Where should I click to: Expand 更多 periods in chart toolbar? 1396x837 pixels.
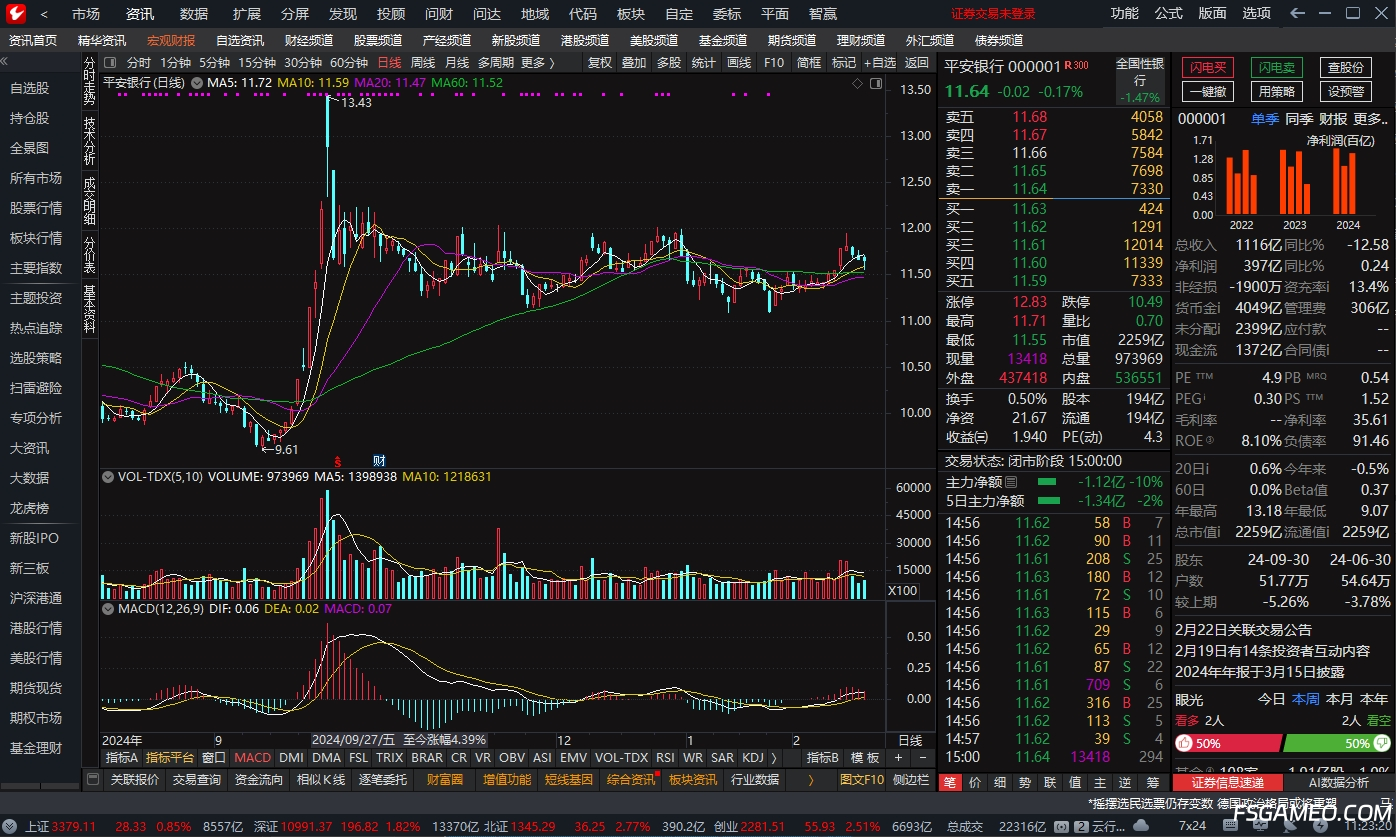538,62
